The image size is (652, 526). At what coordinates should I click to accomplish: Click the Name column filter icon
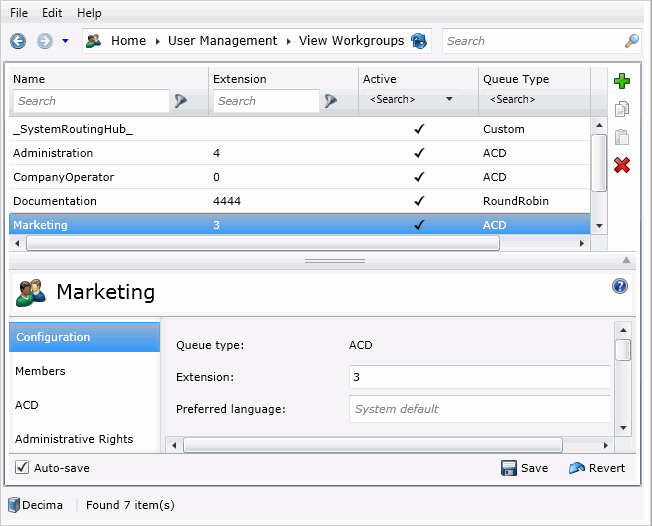pos(181,101)
